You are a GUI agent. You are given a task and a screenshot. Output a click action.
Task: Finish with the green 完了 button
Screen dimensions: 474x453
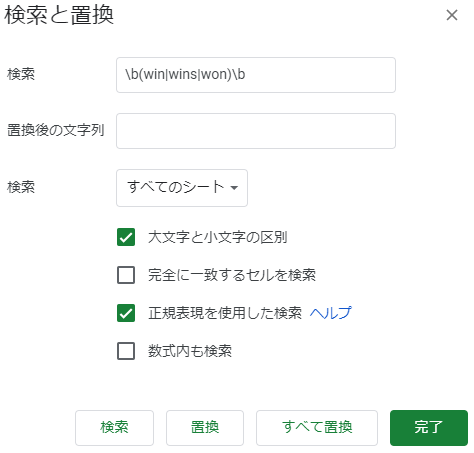(x=429, y=428)
